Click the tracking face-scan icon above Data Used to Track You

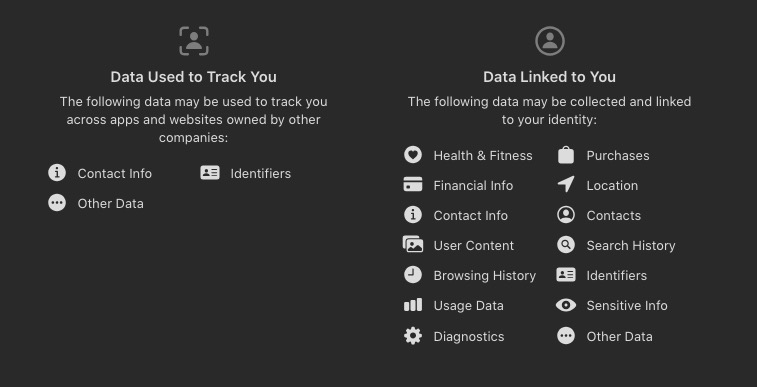pos(194,41)
